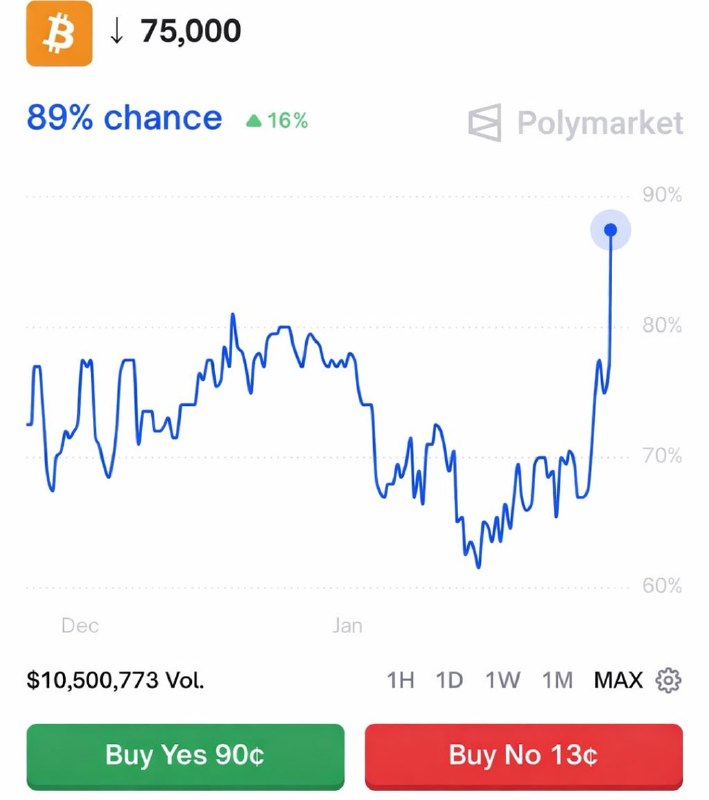Viewport: 709px width, 800px height.
Task: Select the latest price marker dot on chart
Action: coord(611,229)
